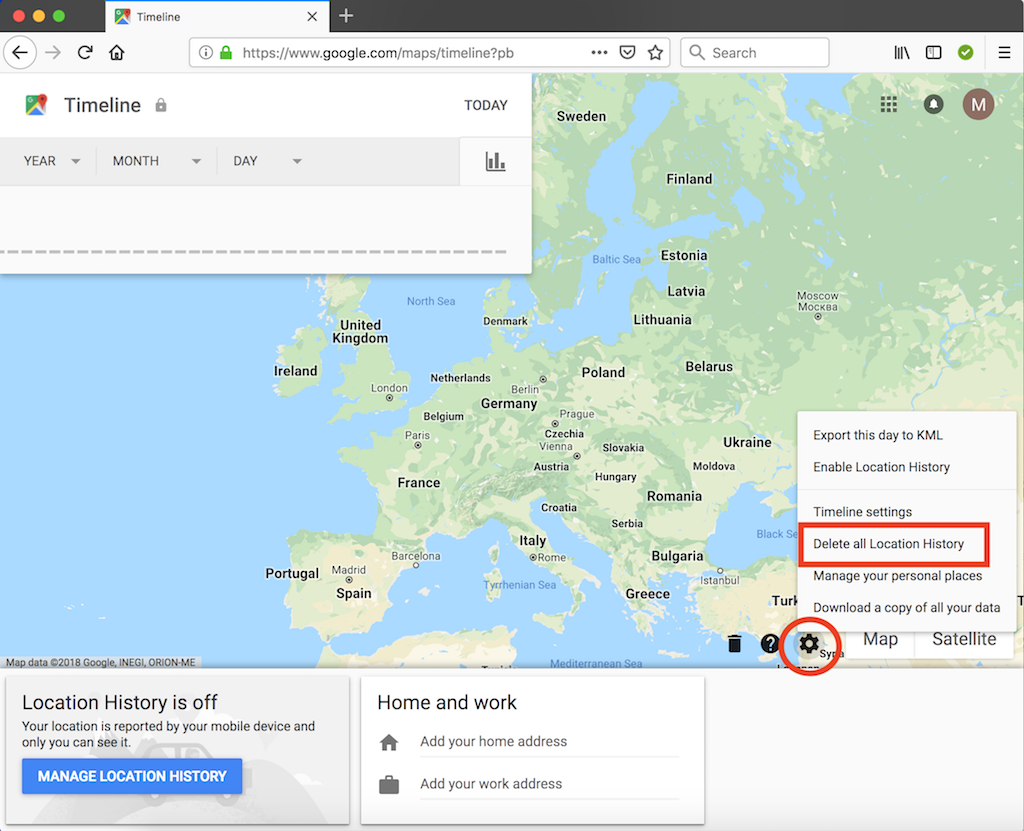Click the settings gear icon
Viewport: 1024px width, 831px height.
tap(809, 644)
